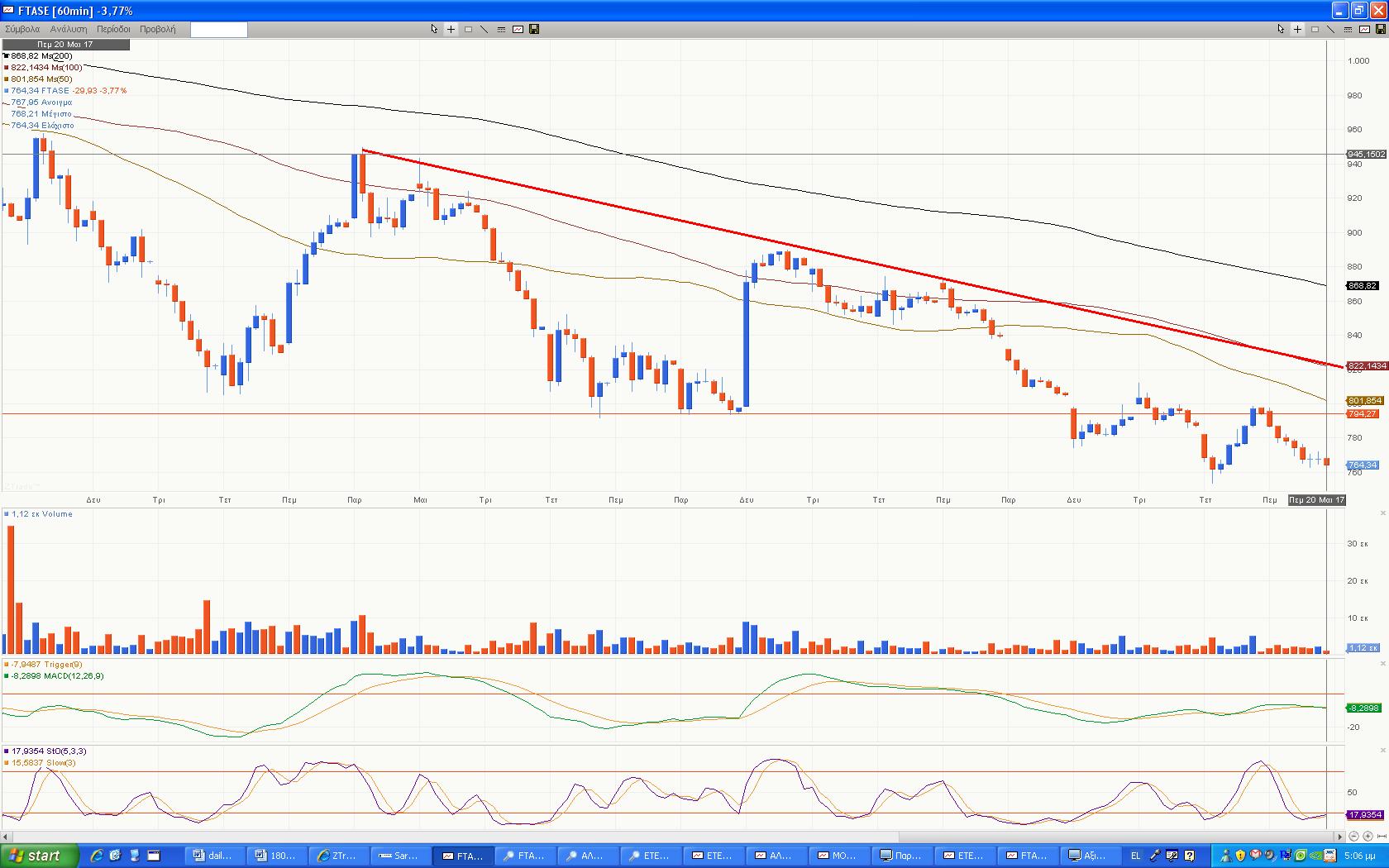1389x868 pixels.
Task: Click the 868,82 price label on the axis
Action: tap(1362, 286)
